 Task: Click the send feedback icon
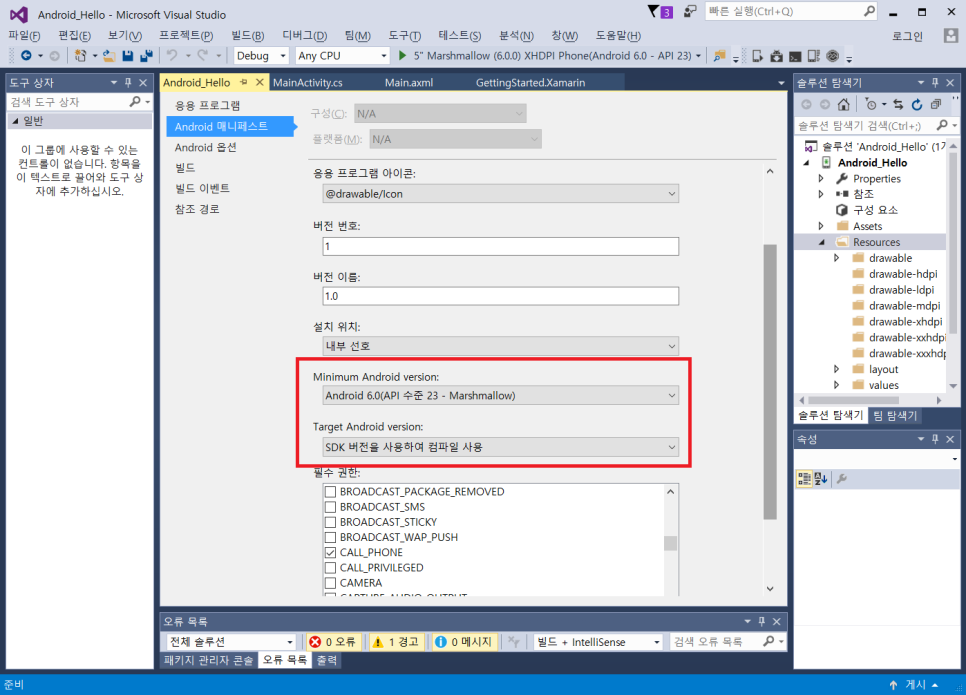[690, 12]
